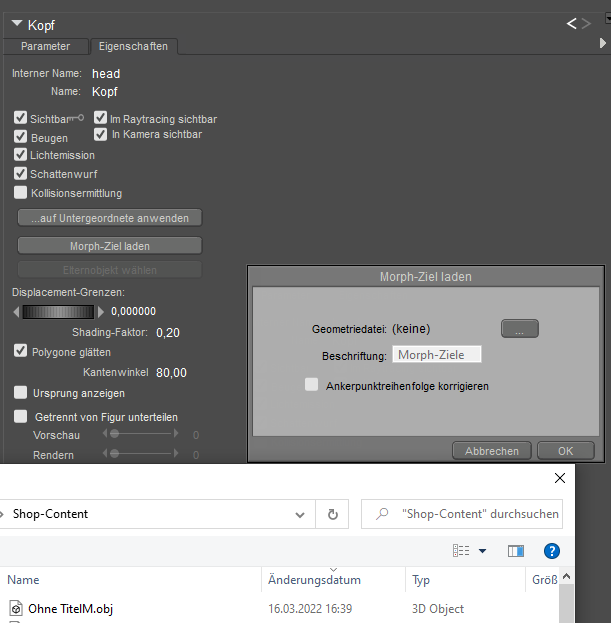
Task: Refresh the Shop-Content folder
Action: [333, 515]
